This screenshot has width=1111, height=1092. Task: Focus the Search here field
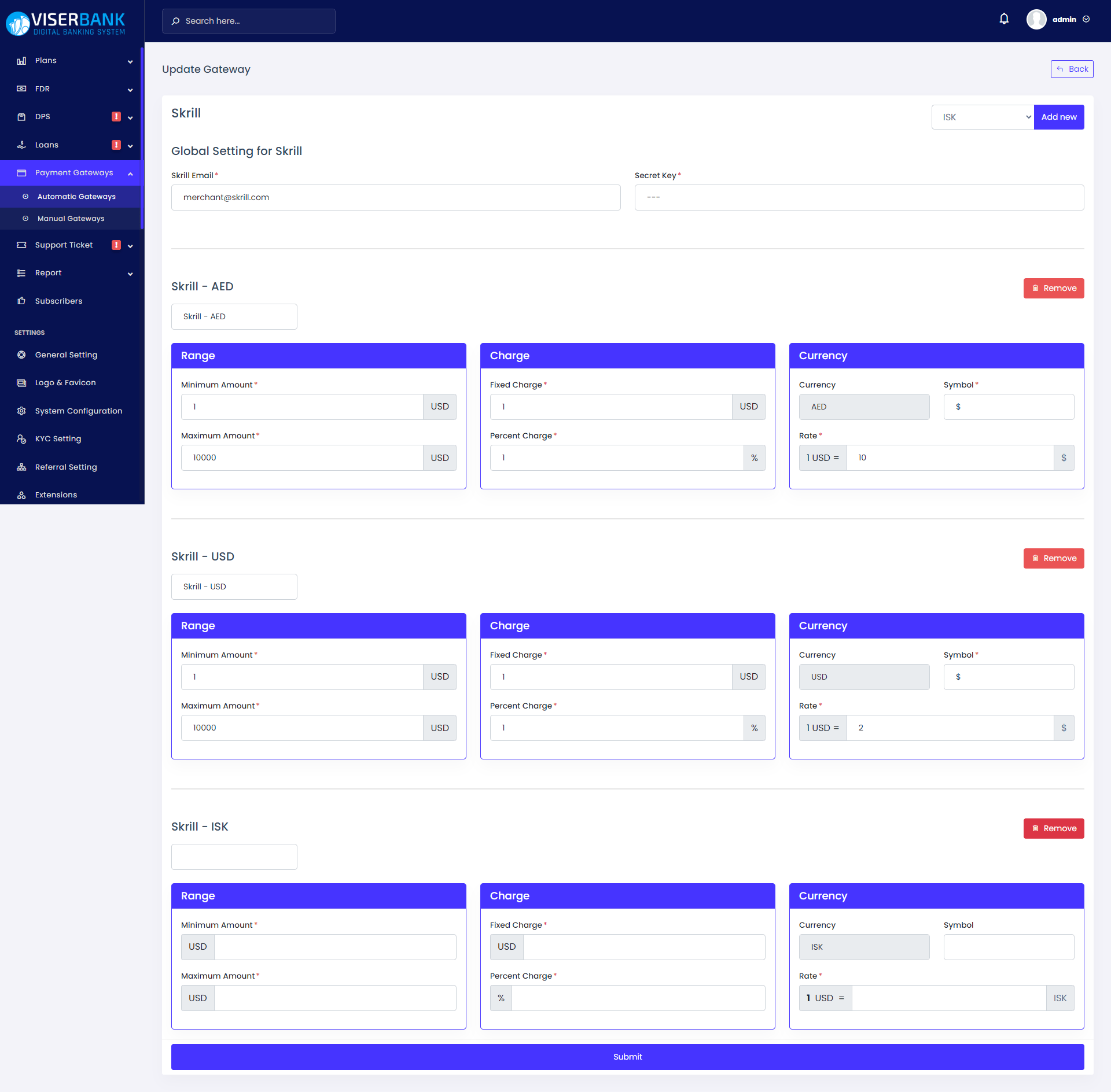click(x=249, y=21)
